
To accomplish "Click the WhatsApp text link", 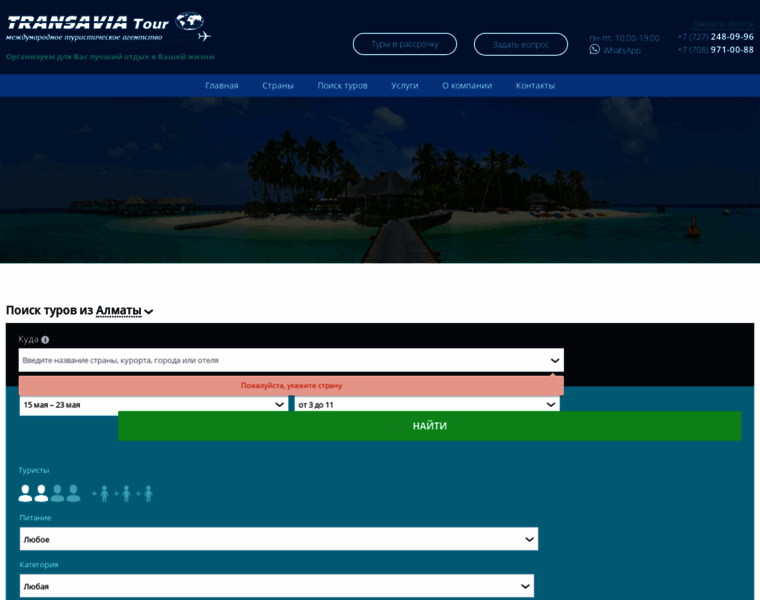I will (x=622, y=50).
